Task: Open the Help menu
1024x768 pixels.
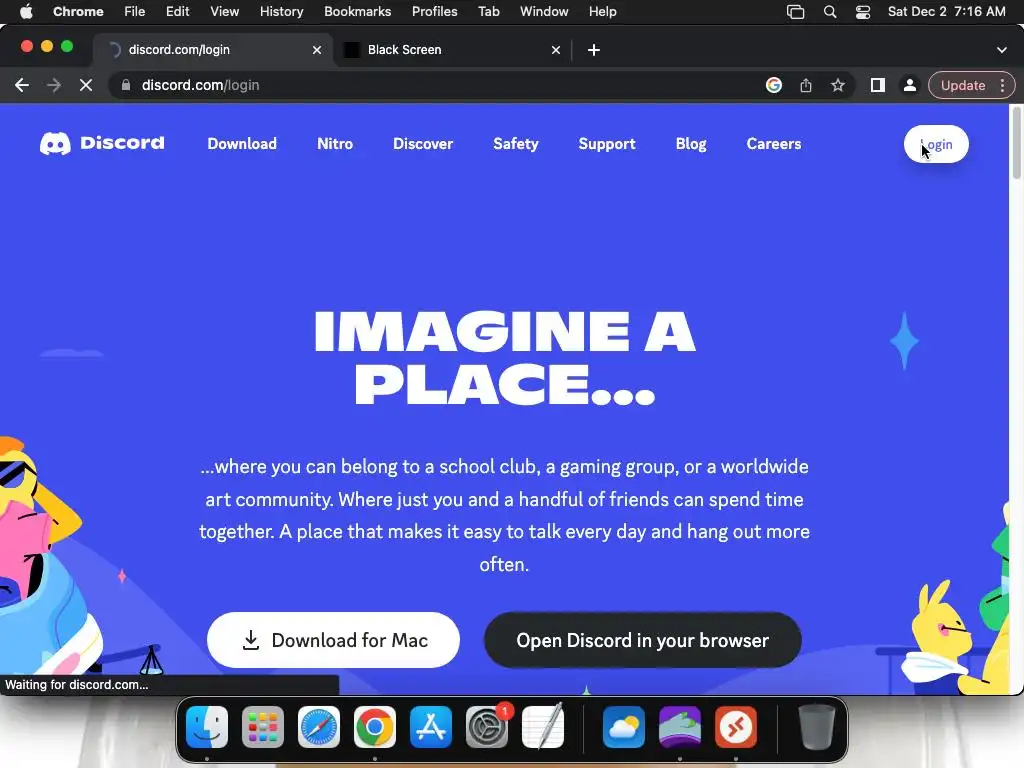Action: pos(602,11)
